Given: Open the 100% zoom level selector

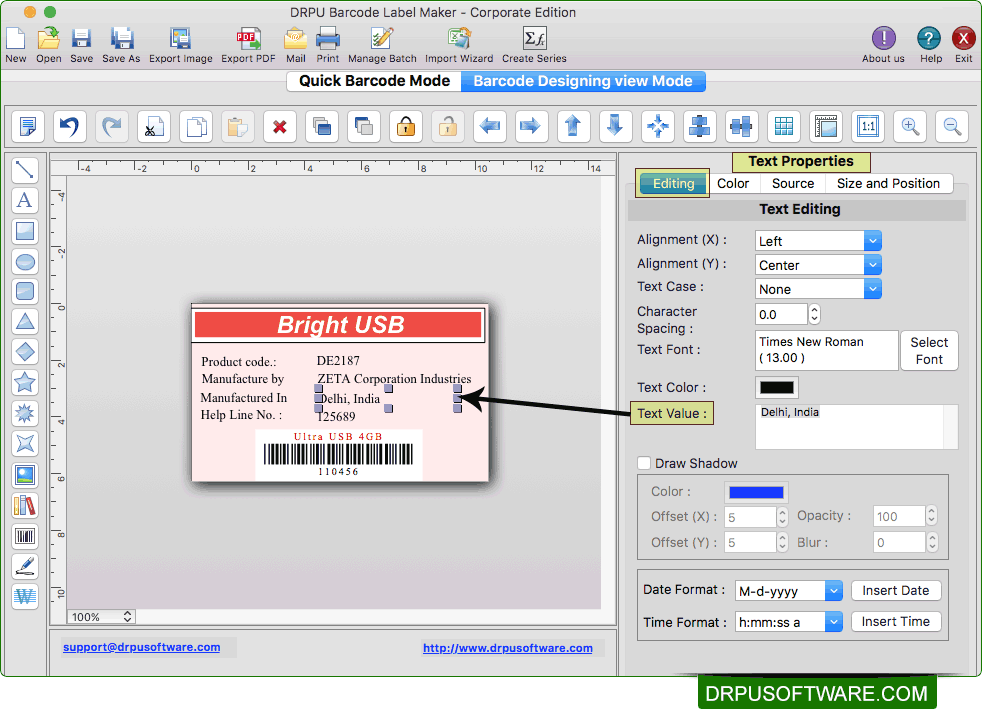Looking at the screenshot, I should click(101, 617).
